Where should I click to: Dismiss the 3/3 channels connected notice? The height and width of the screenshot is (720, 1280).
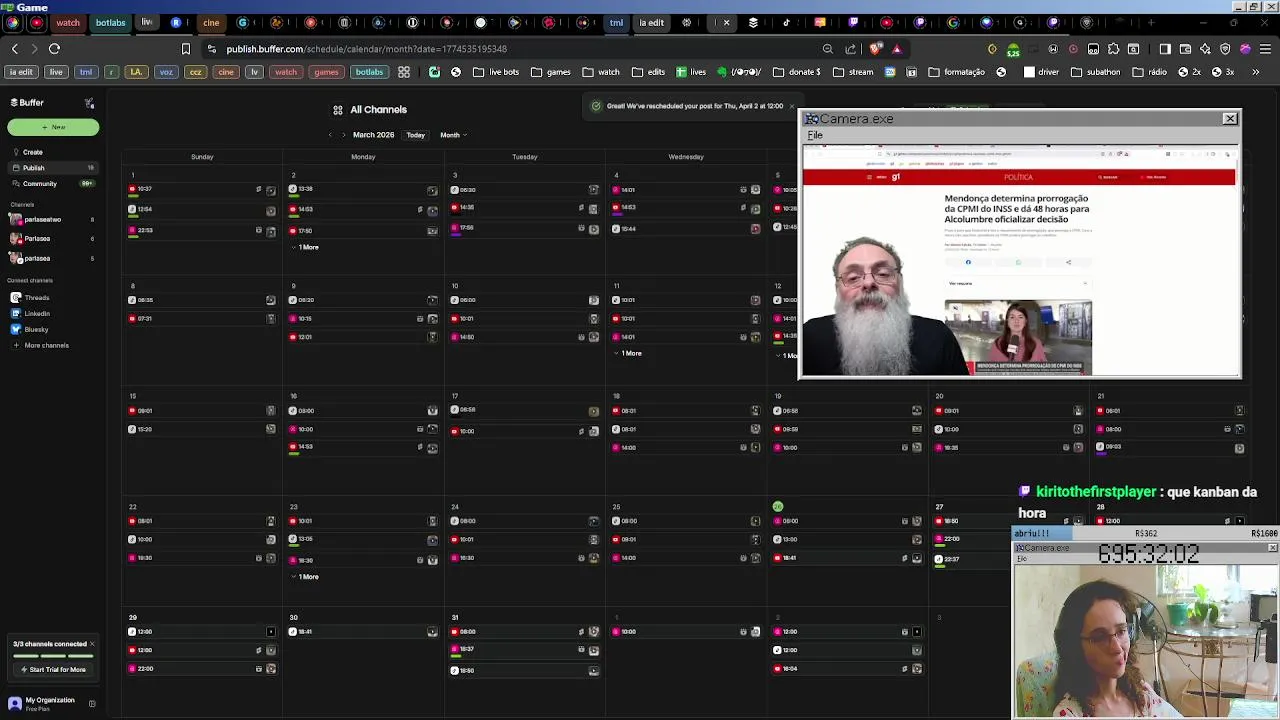92,644
